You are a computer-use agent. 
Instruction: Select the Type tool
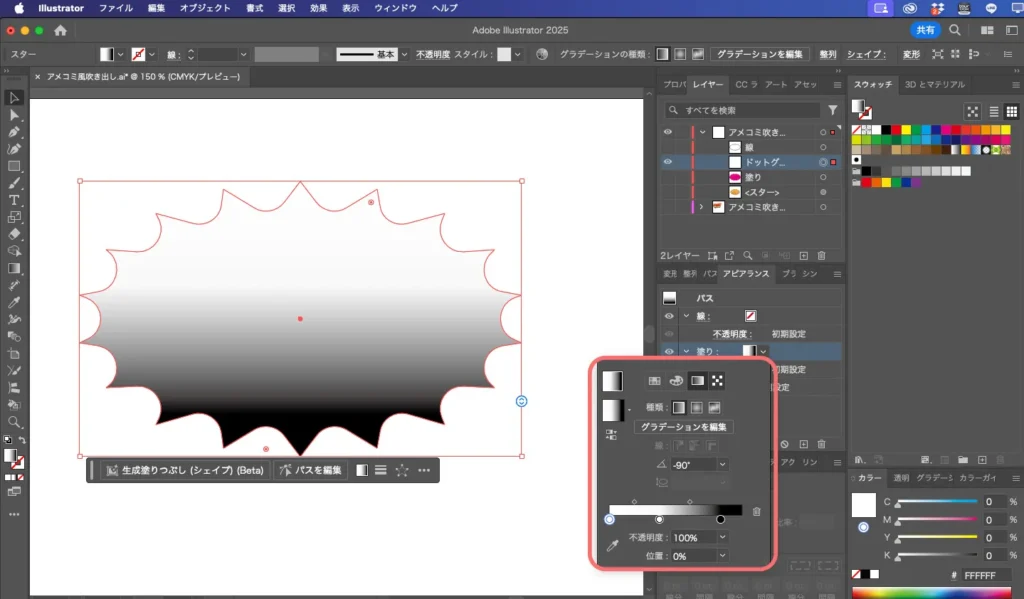pyautogui.click(x=14, y=200)
